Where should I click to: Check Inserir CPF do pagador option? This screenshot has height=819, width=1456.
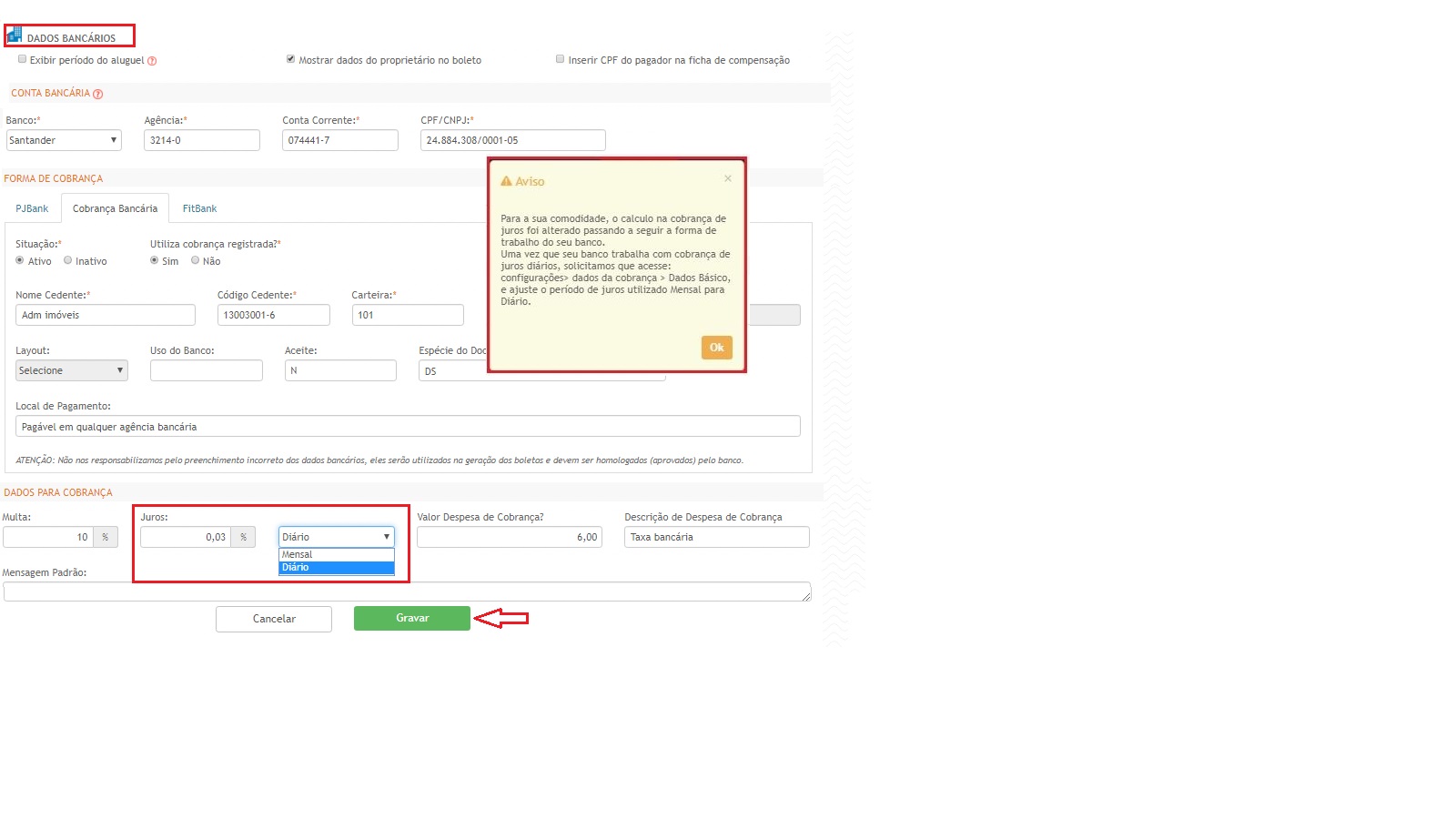pos(561,59)
